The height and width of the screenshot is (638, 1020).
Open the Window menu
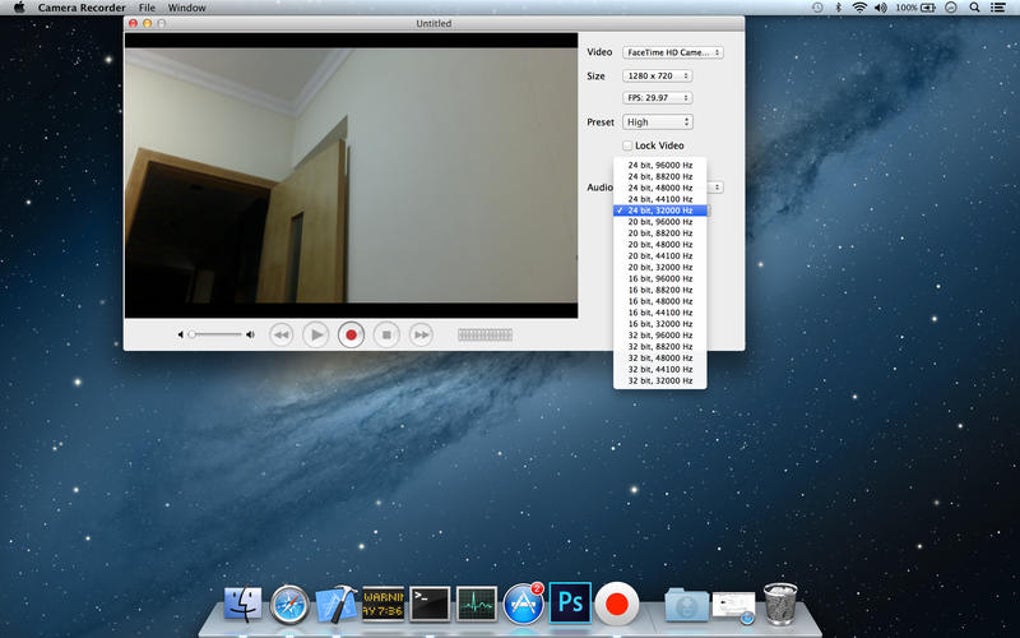click(187, 8)
